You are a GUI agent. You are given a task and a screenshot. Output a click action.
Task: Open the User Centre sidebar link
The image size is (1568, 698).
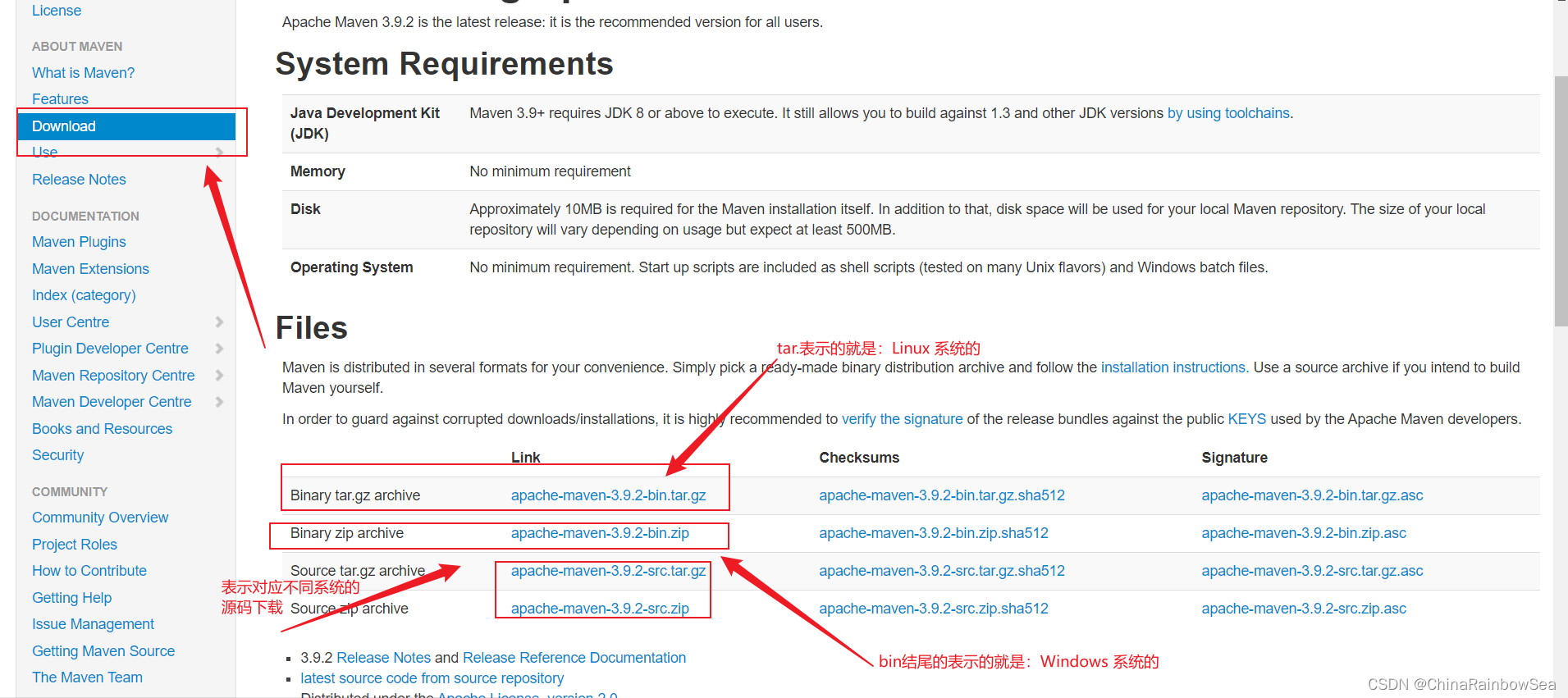[x=71, y=322]
